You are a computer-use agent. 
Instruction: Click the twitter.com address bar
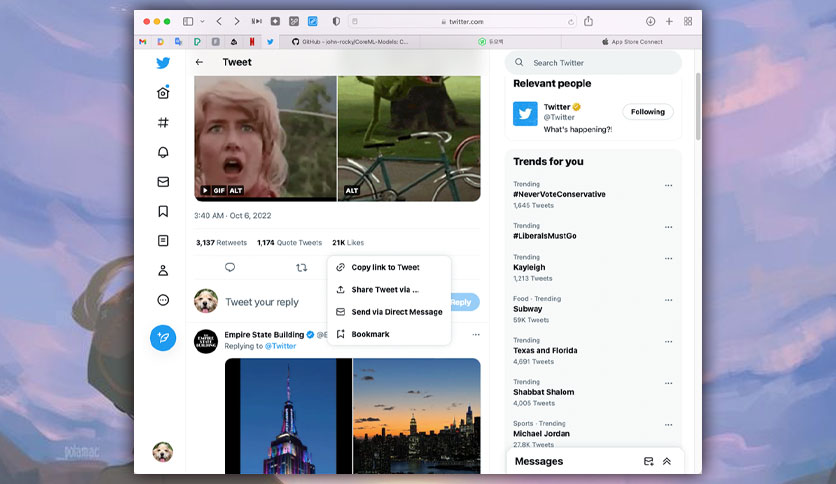[x=463, y=21]
